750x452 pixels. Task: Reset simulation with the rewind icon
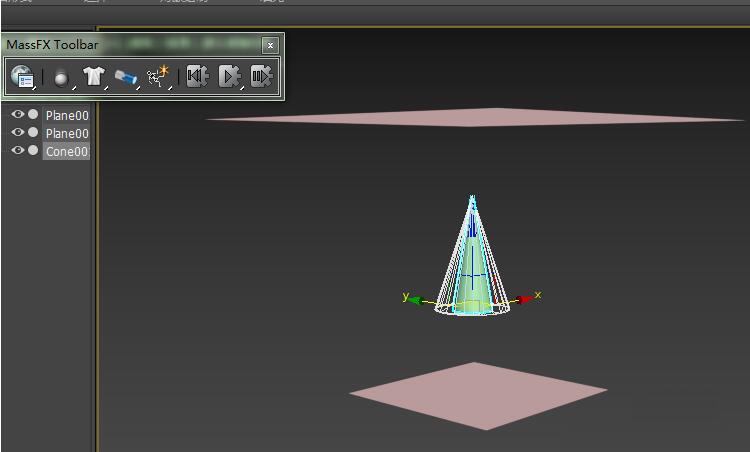pos(197,77)
